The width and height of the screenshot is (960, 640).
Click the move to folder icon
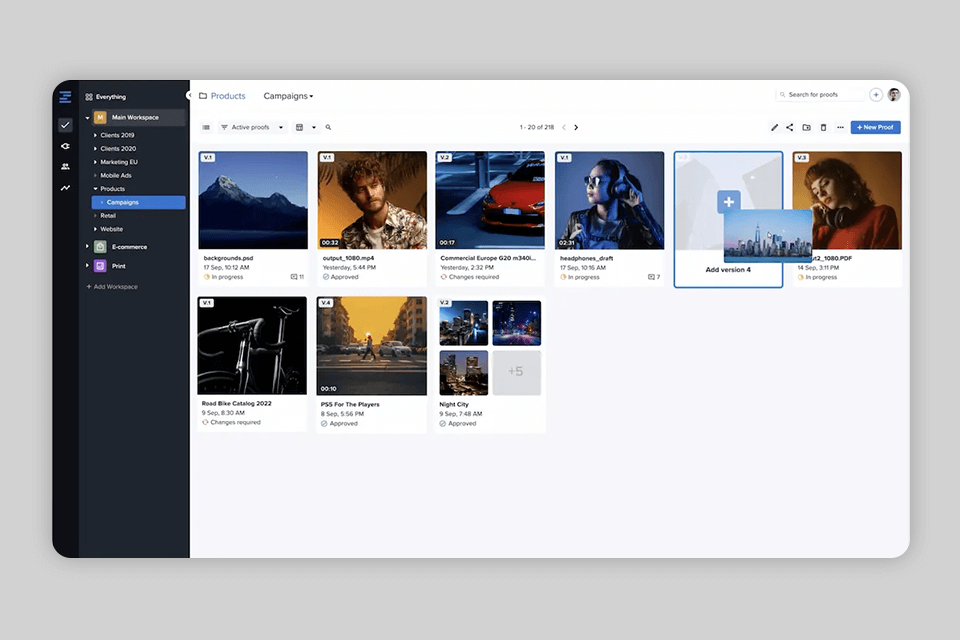coord(806,127)
